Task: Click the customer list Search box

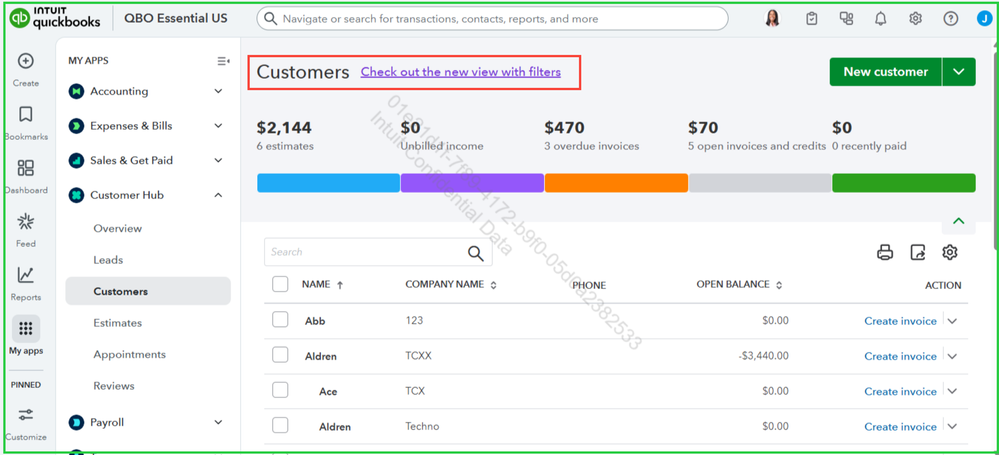Action: [x=378, y=252]
